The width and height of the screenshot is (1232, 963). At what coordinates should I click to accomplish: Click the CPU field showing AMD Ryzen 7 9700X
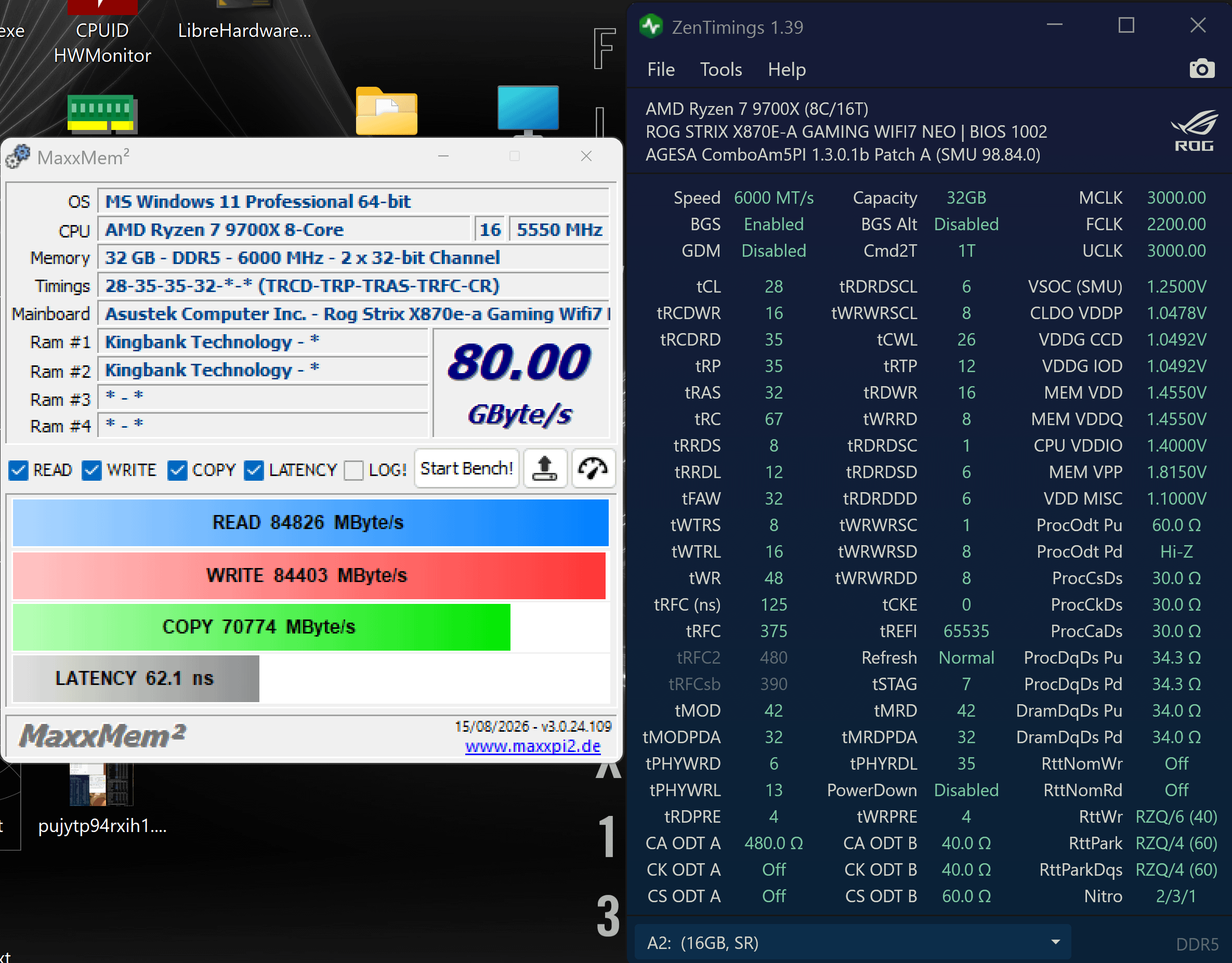coord(284,230)
